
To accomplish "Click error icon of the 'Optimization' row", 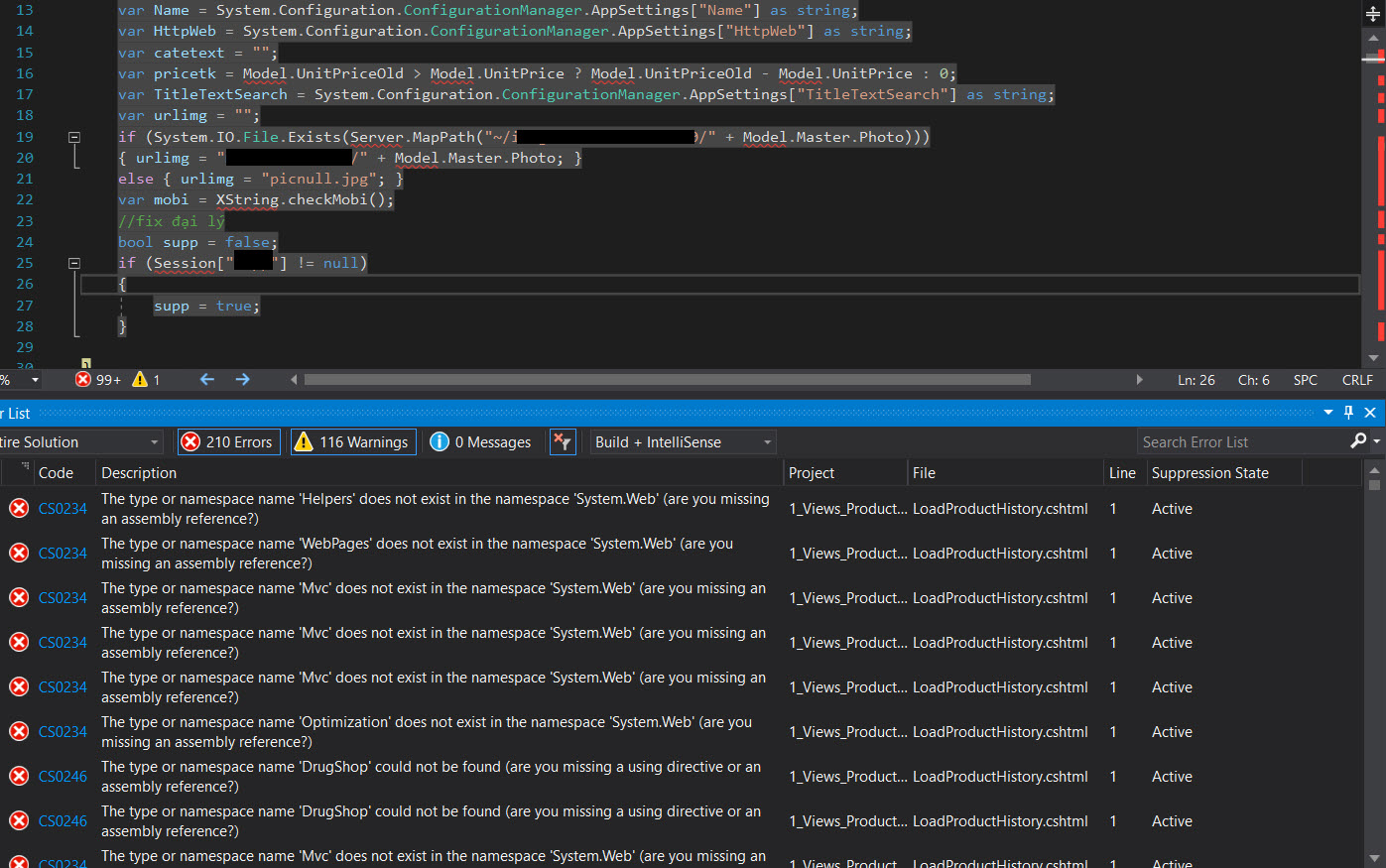I will coord(19,732).
